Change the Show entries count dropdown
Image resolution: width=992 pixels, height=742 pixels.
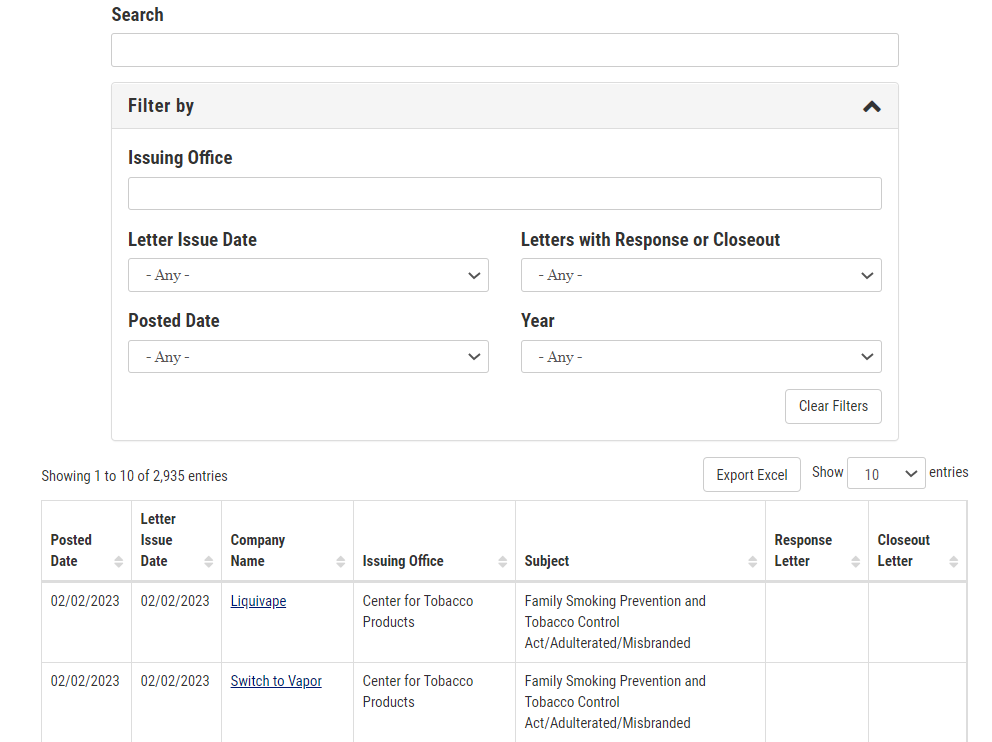coord(886,474)
